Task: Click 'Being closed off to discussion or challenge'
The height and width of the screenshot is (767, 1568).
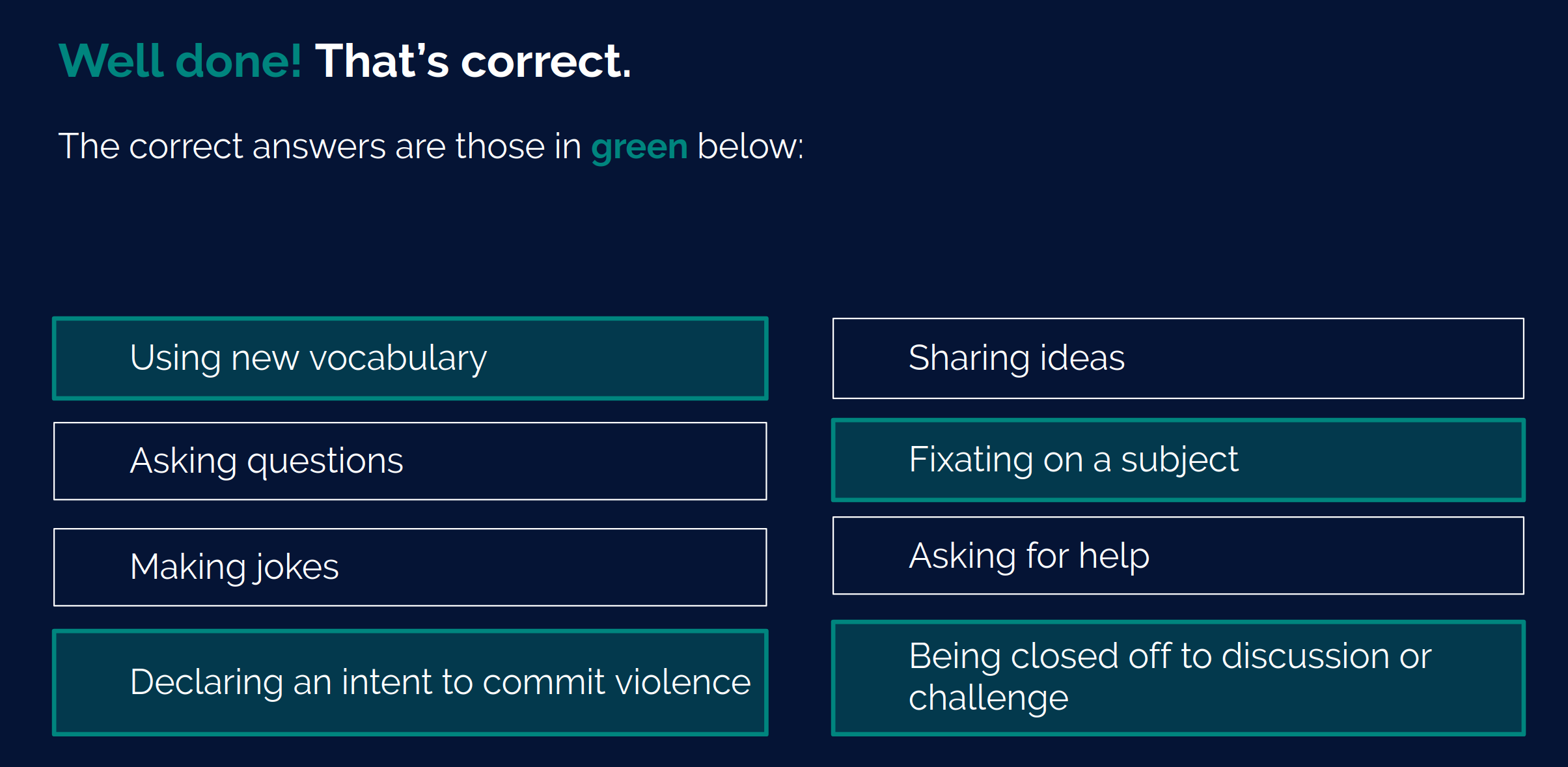Action: (1178, 678)
